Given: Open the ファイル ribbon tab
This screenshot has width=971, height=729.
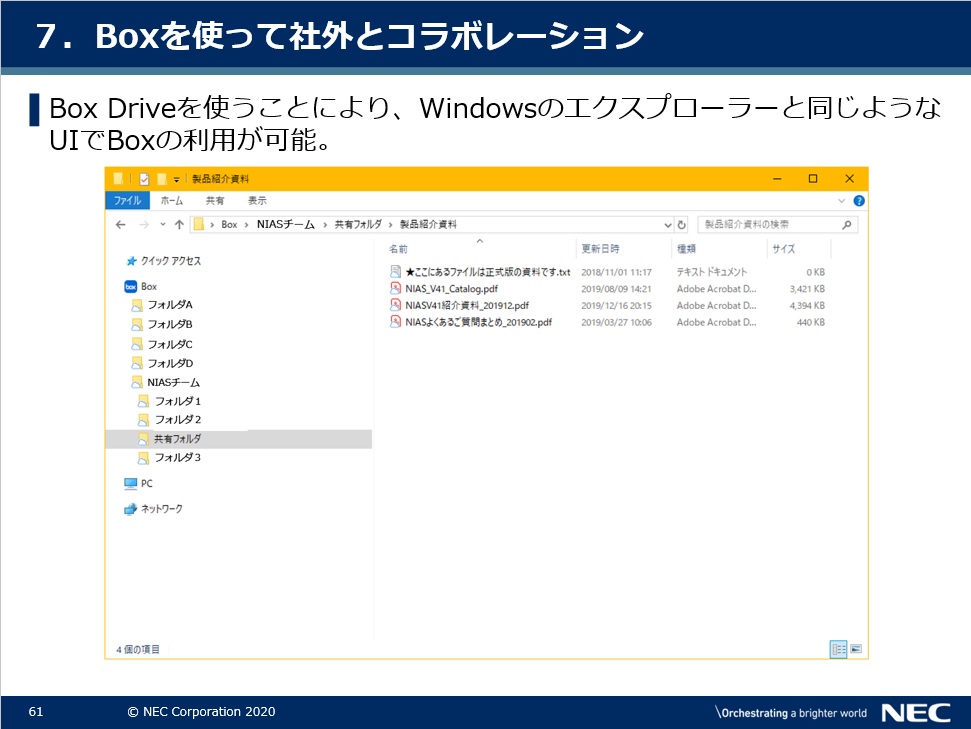Looking at the screenshot, I should click(x=128, y=201).
